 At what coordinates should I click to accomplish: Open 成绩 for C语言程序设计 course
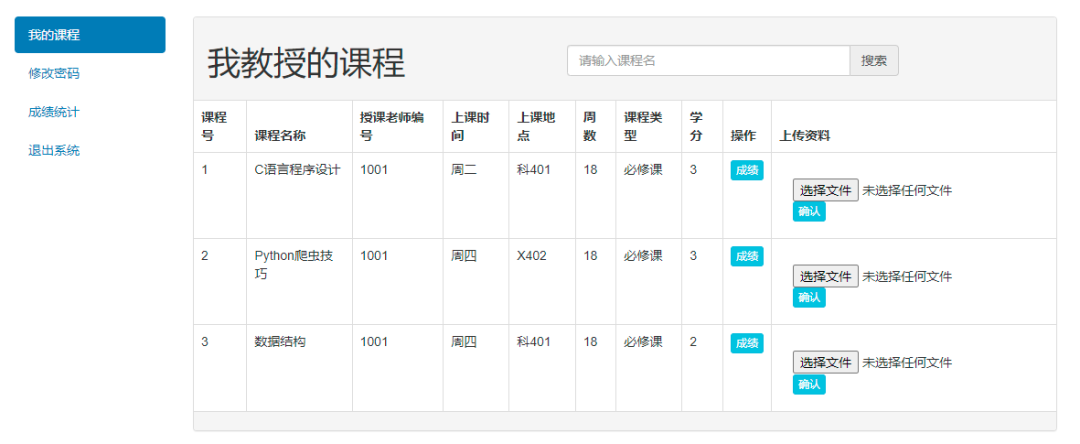tap(747, 170)
